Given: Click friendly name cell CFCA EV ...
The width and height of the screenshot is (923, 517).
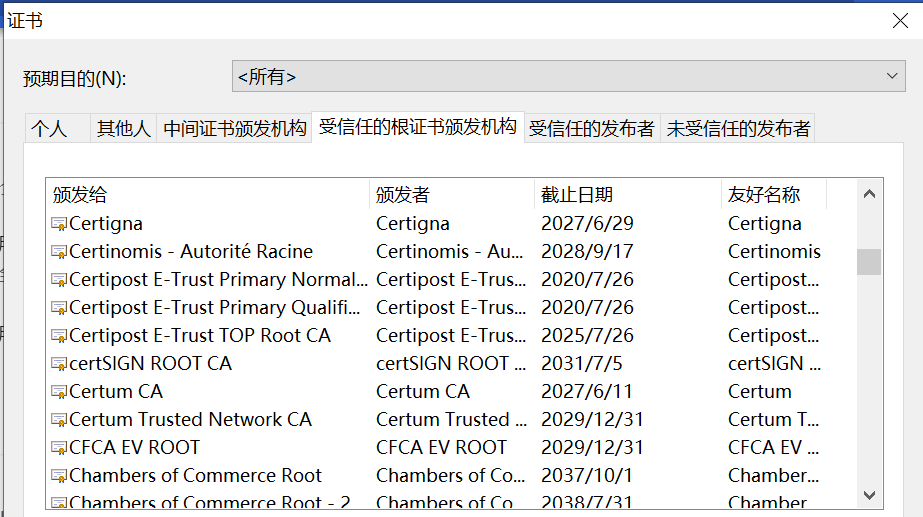Looking at the screenshot, I should click(773, 448).
